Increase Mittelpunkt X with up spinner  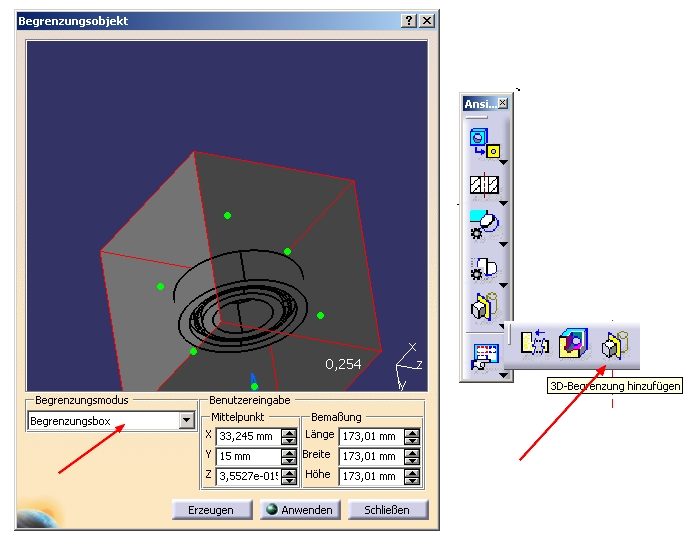tap(289, 433)
